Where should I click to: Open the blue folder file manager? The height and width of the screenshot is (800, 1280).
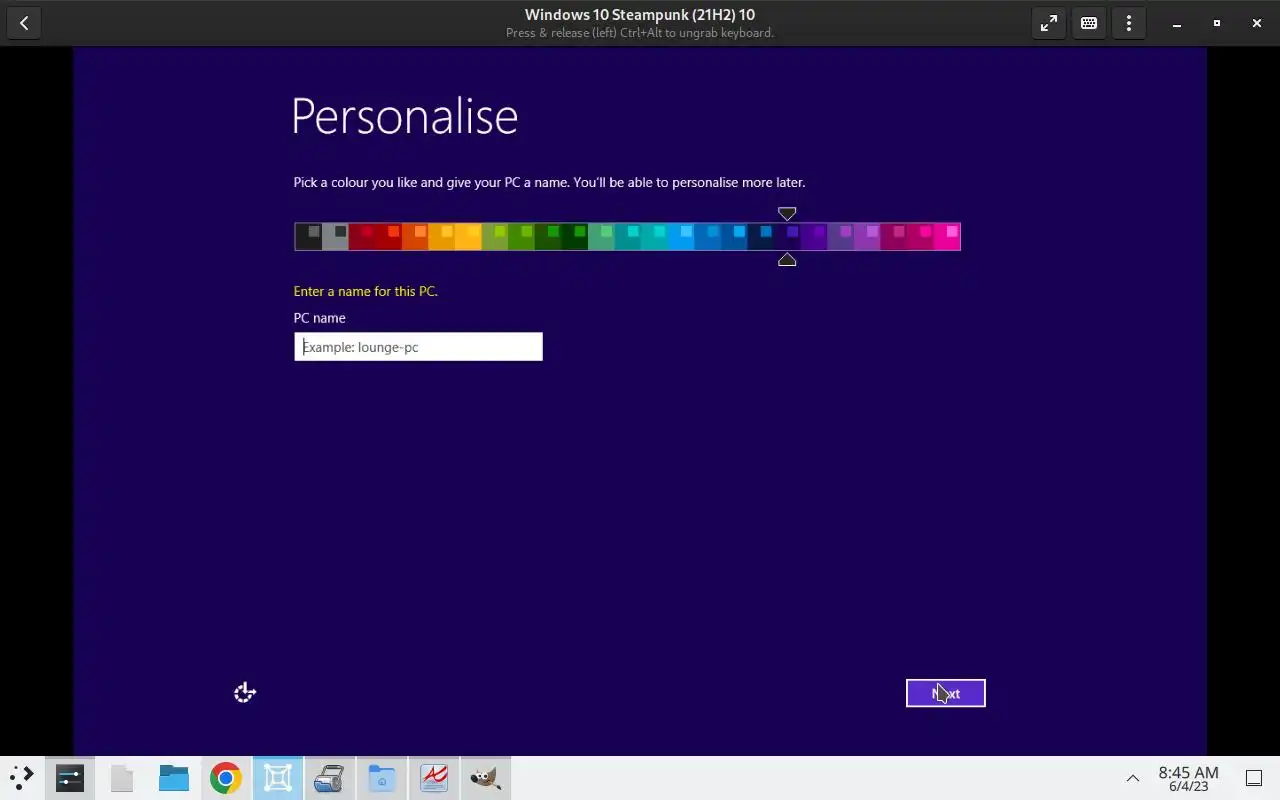click(x=174, y=778)
